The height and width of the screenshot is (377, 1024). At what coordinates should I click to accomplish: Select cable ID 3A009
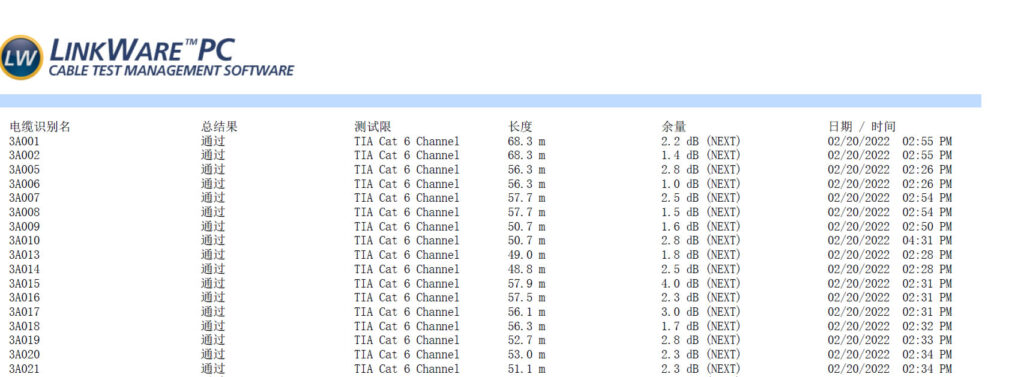click(x=24, y=227)
